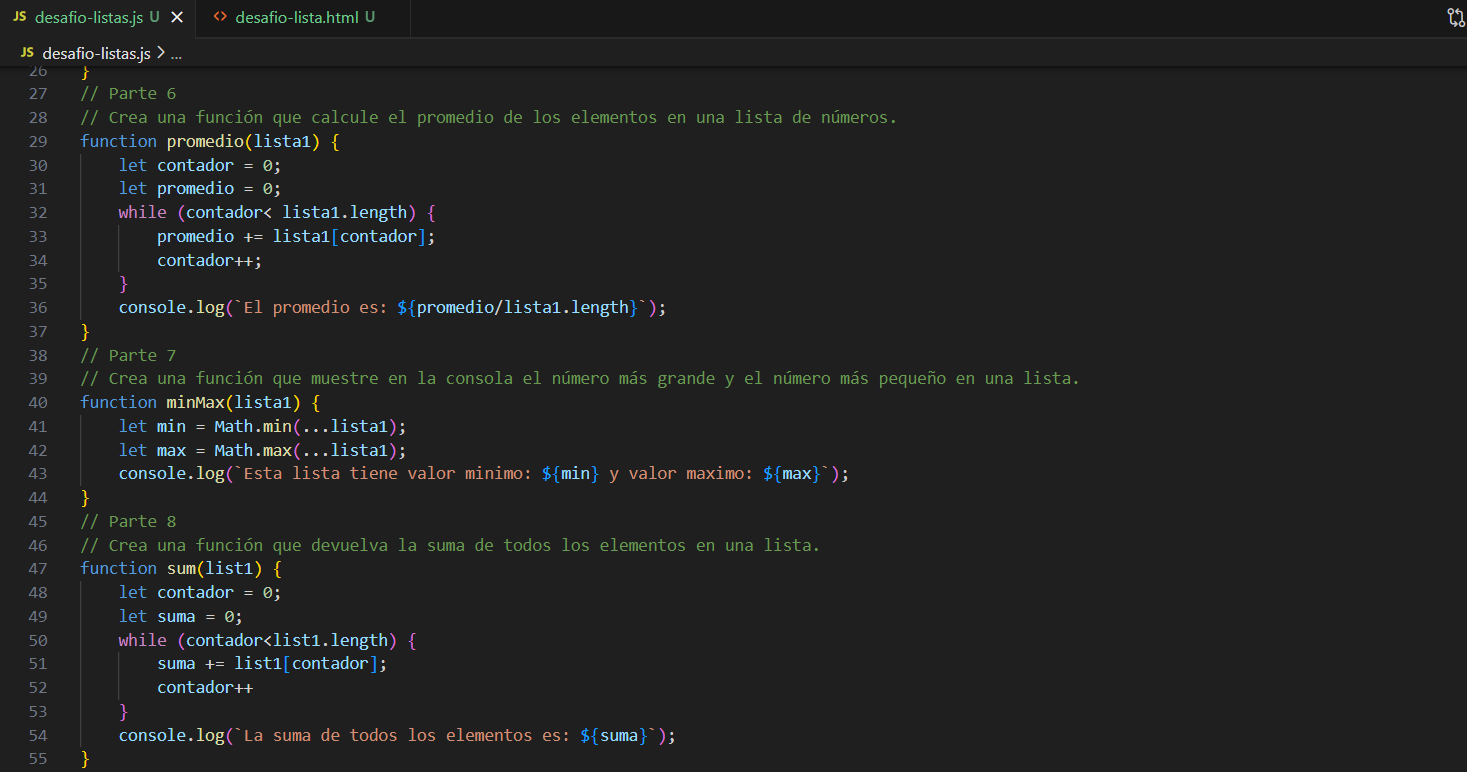Click 'console.log' on line 36
Screen dimensions: 1467x772
point(171,307)
